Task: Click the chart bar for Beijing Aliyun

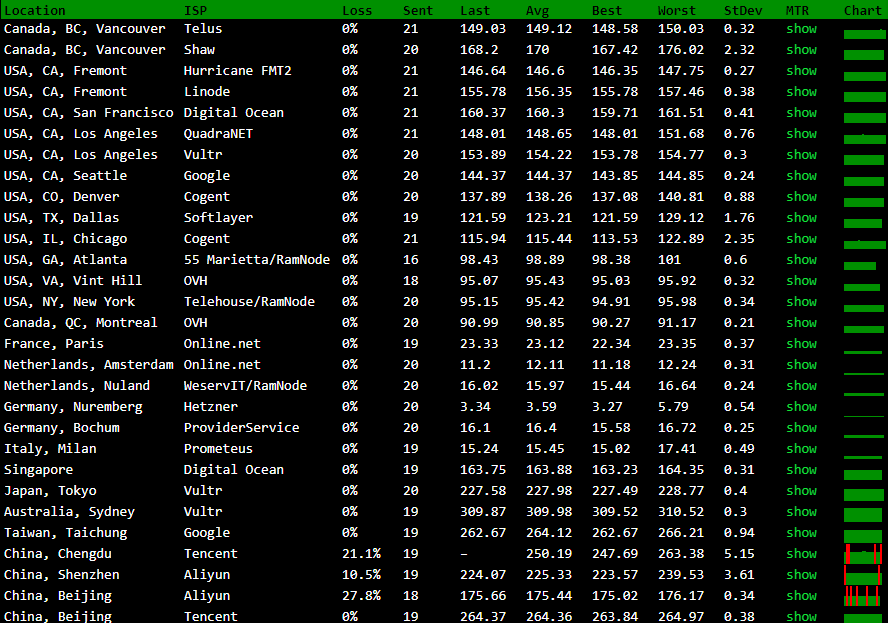Action: click(863, 596)
